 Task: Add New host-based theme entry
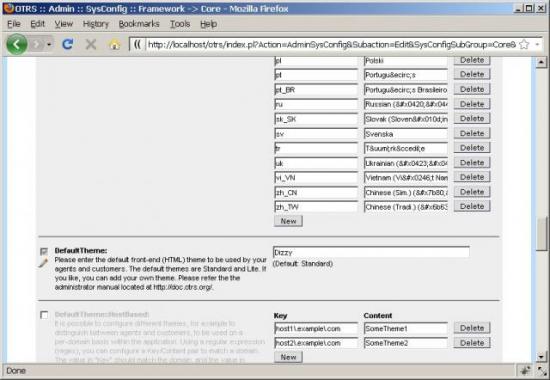[288, 357]
